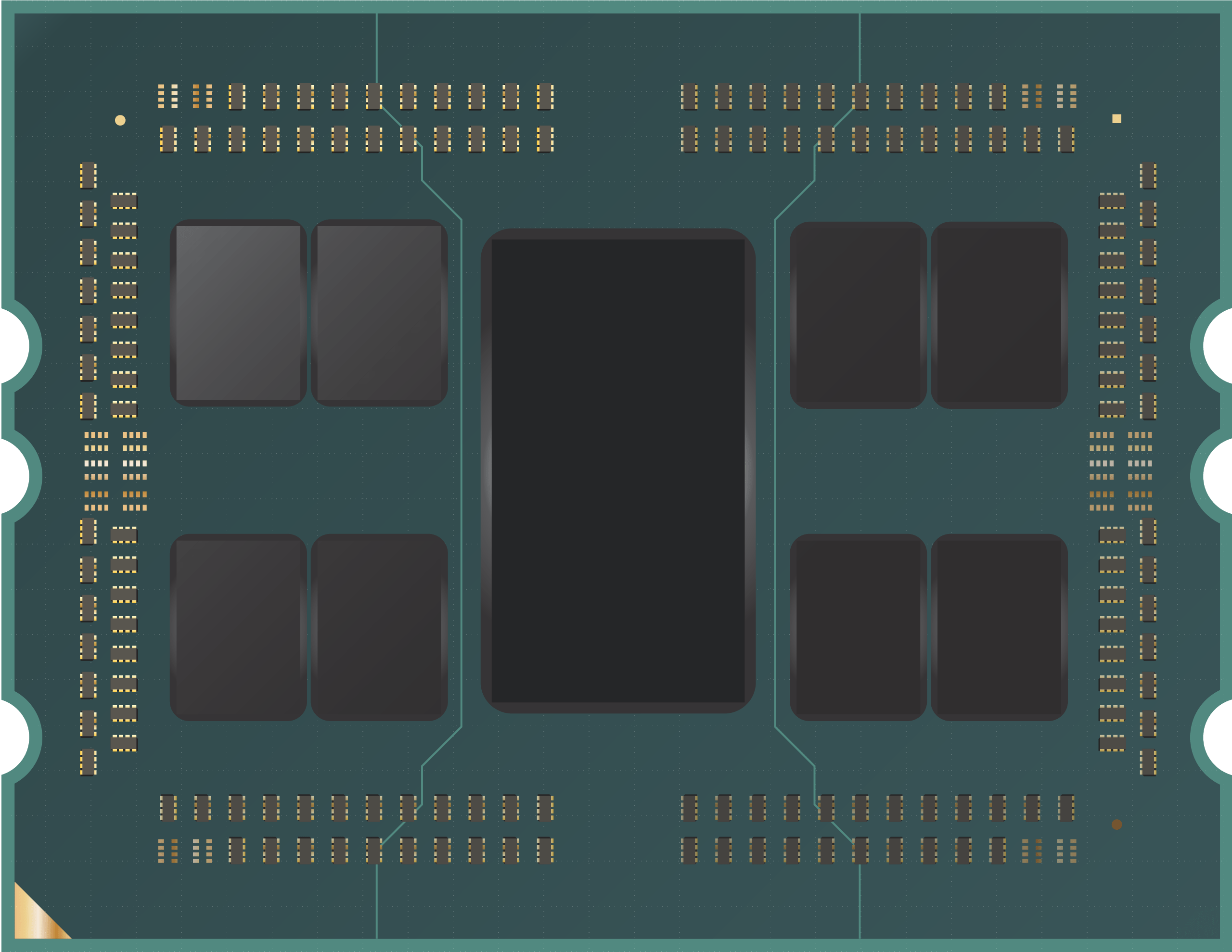Select the lightest gray chiplet die

238,313
